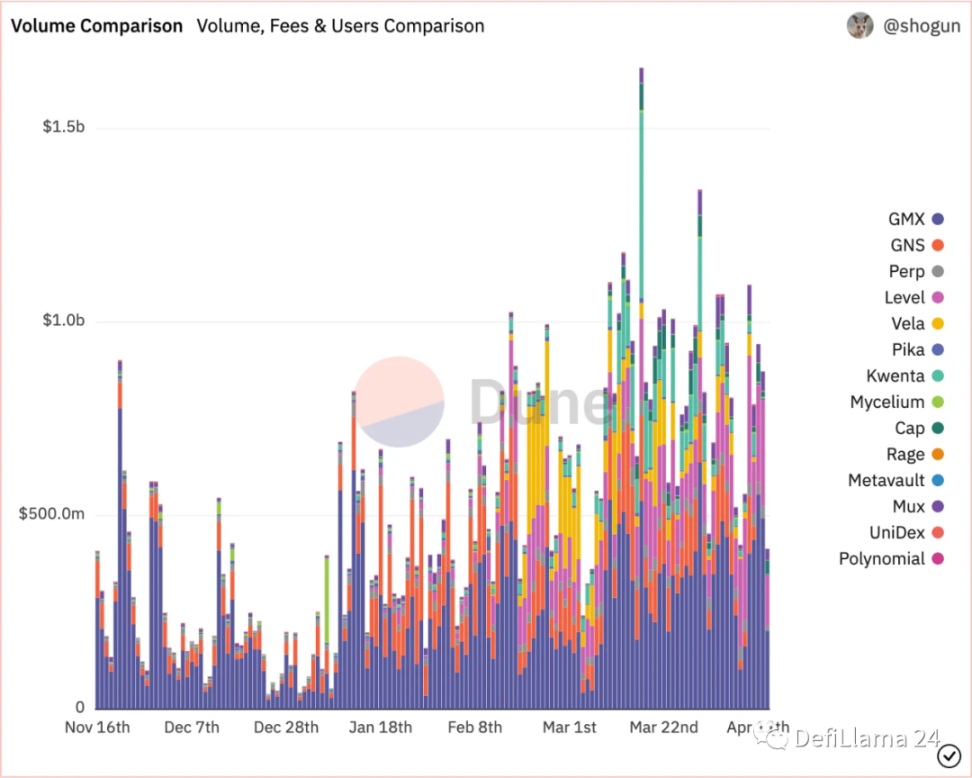Image resolution: width=972 pixels, height=778 pixels.
Task: Toggle the Cap legend entry
Action: [909, 428]
